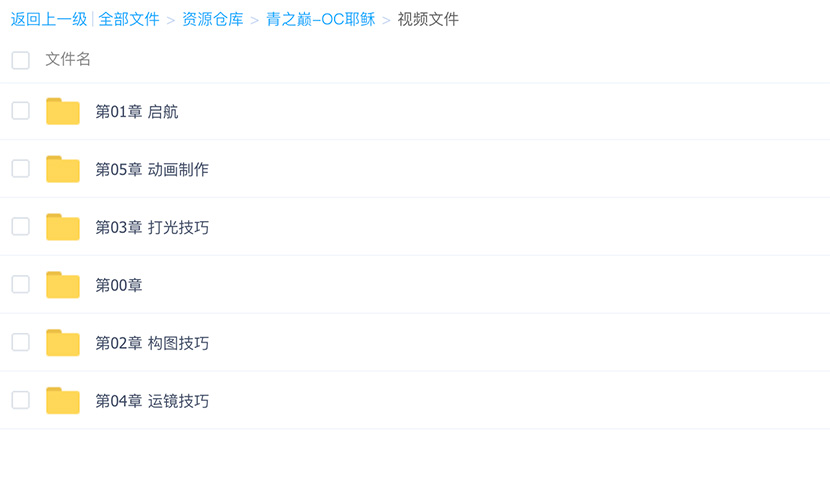The width and height of the screenshot is (830, 490).
Task: Click the 文件名 column header
Action: (68, 59)
